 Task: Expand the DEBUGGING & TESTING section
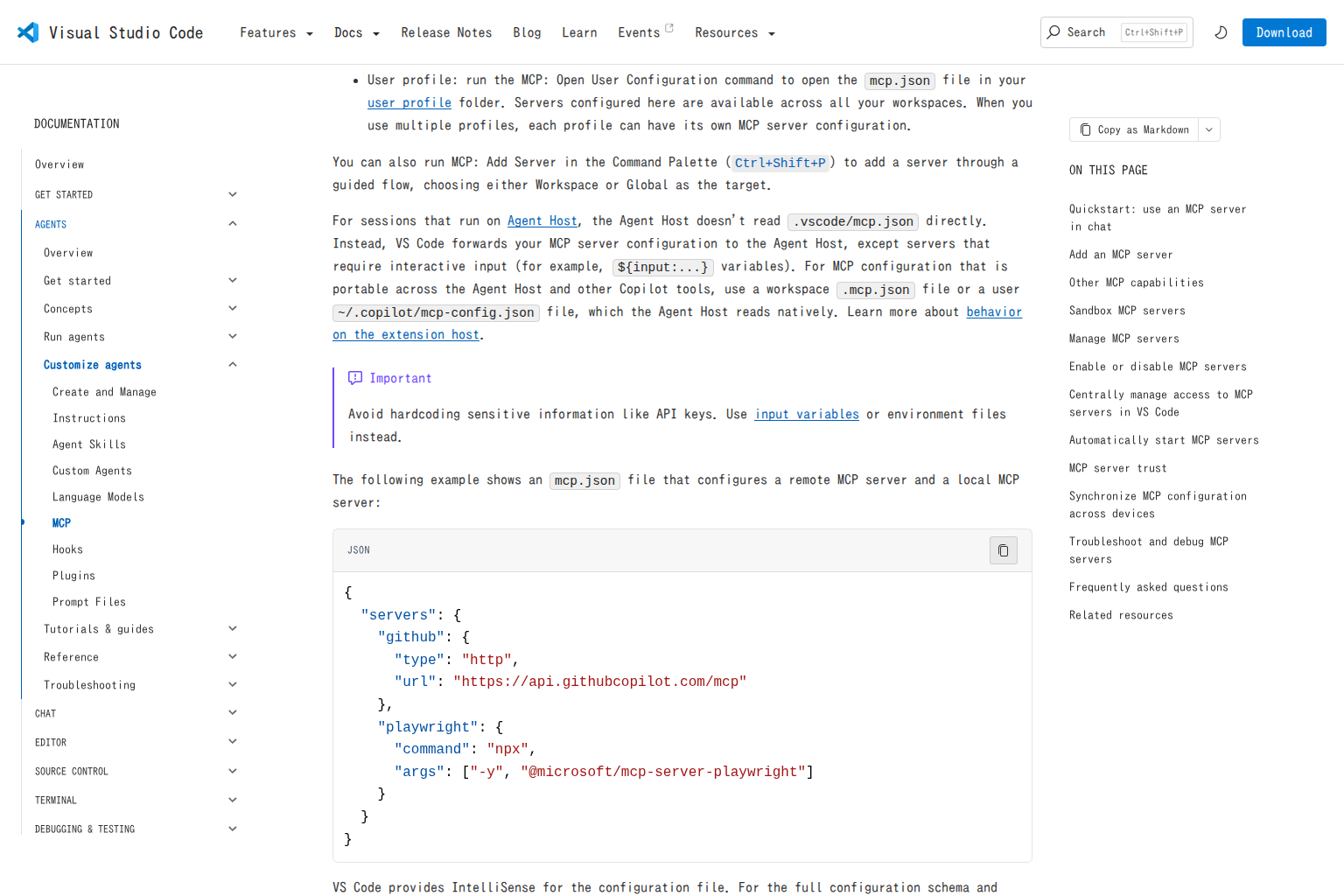pos(233,829)
